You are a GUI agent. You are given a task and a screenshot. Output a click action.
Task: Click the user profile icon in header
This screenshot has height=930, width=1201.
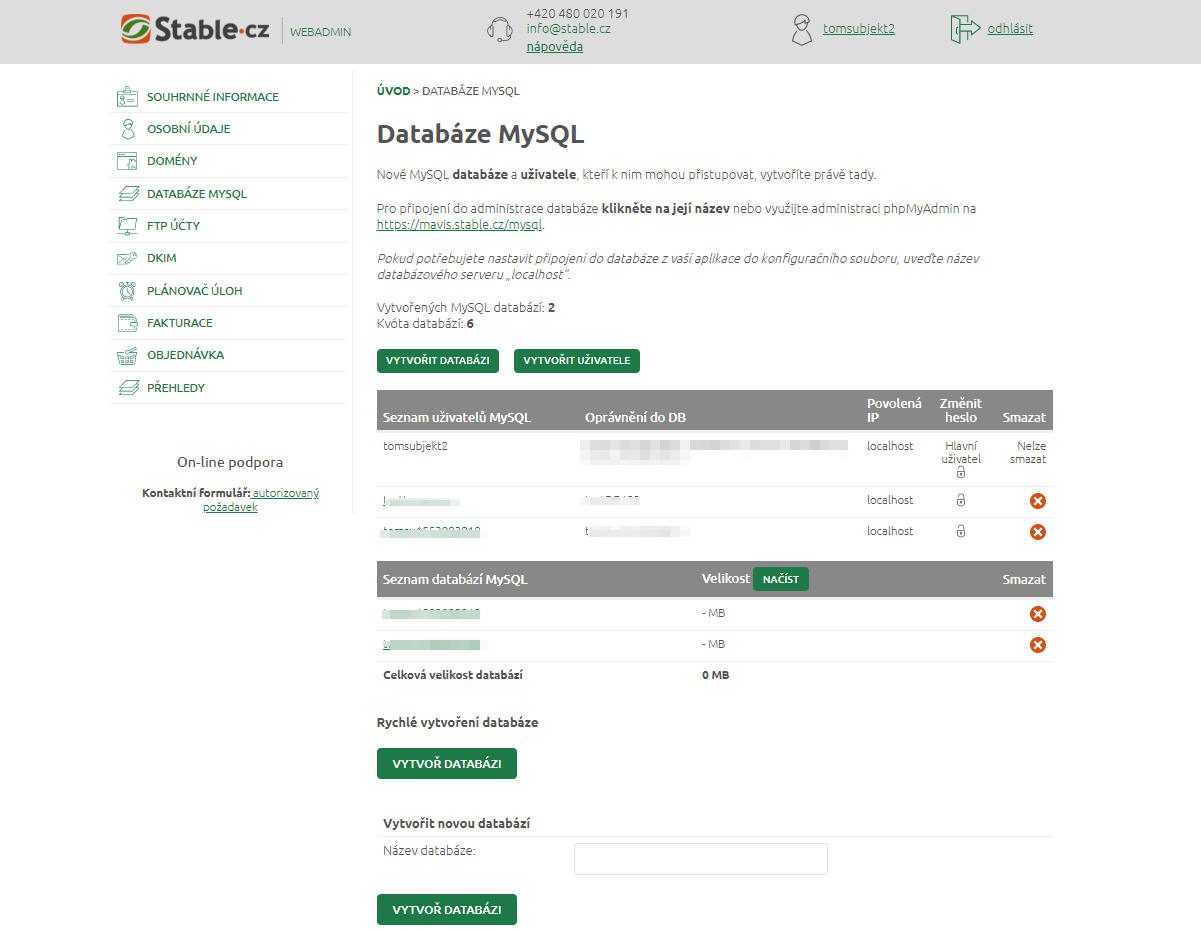click(x=802, y=29)
